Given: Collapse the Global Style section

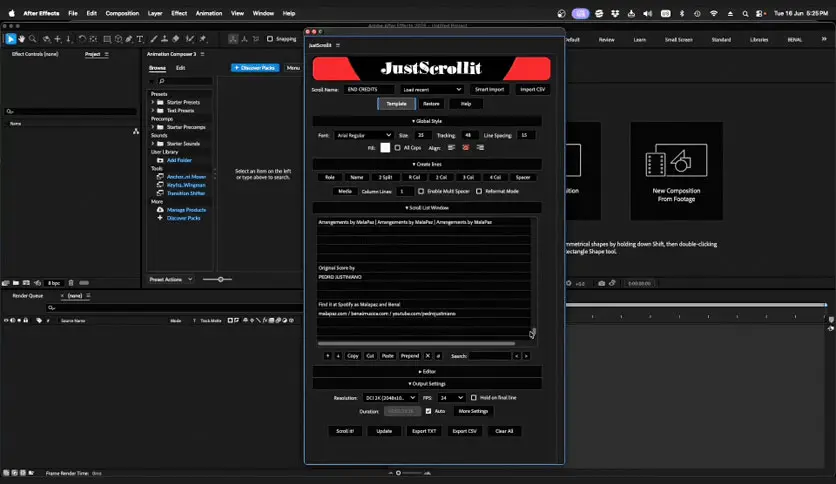Looking at the screenshot, I should (427, 121).
